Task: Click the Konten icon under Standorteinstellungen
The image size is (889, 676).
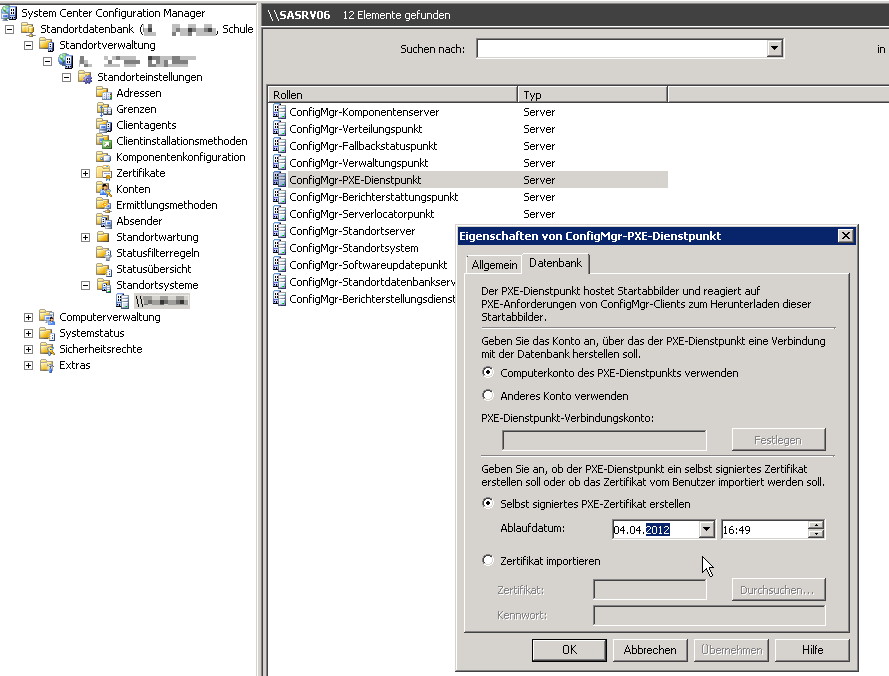Action: coord(104,189)
